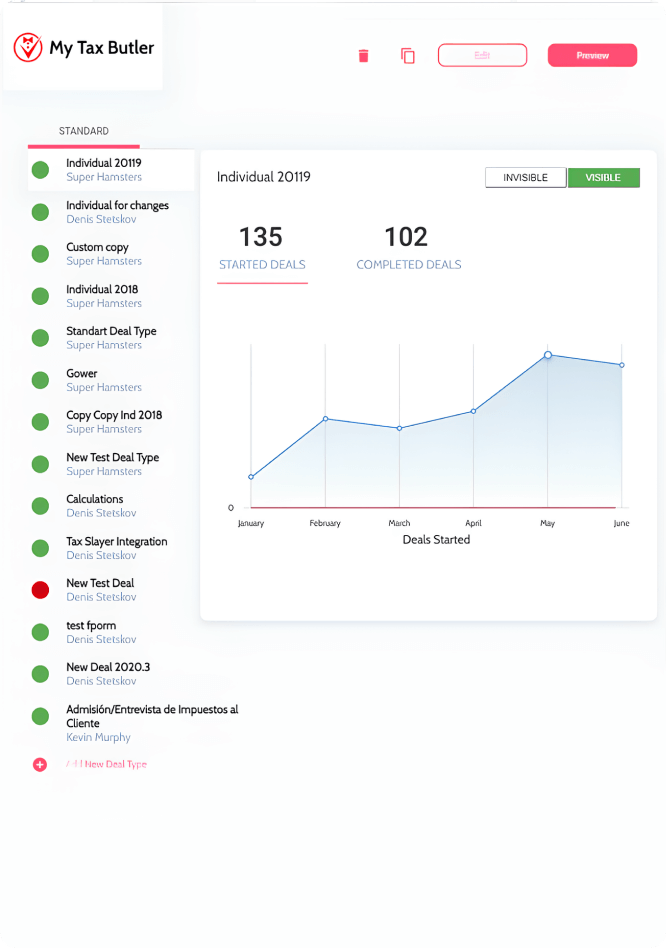Screen dimensions: 666x948
Task: Click green status dot for Individual for changes
Action: [x=40, y=212]
